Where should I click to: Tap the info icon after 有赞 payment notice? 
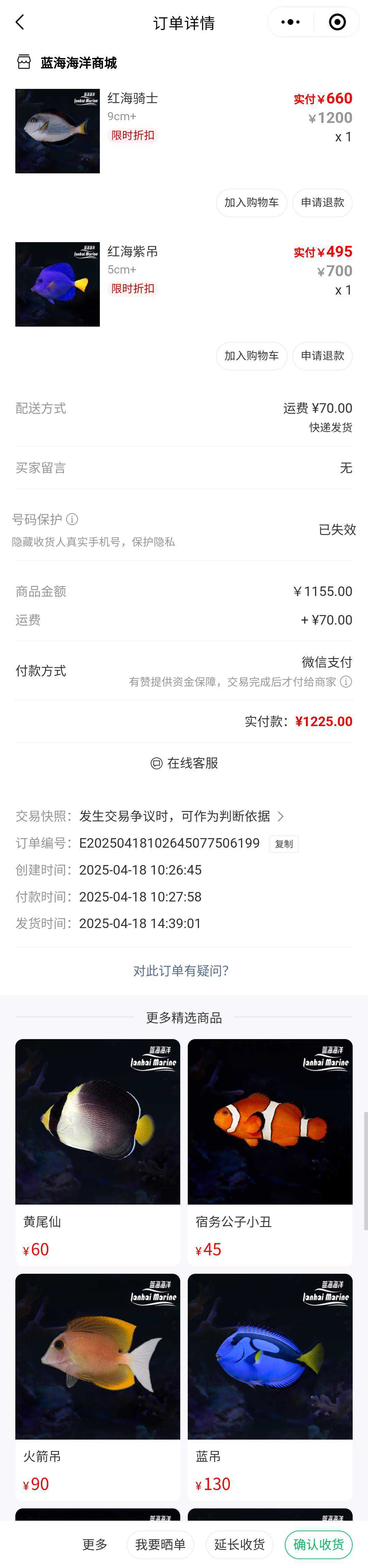pos(346,682)
